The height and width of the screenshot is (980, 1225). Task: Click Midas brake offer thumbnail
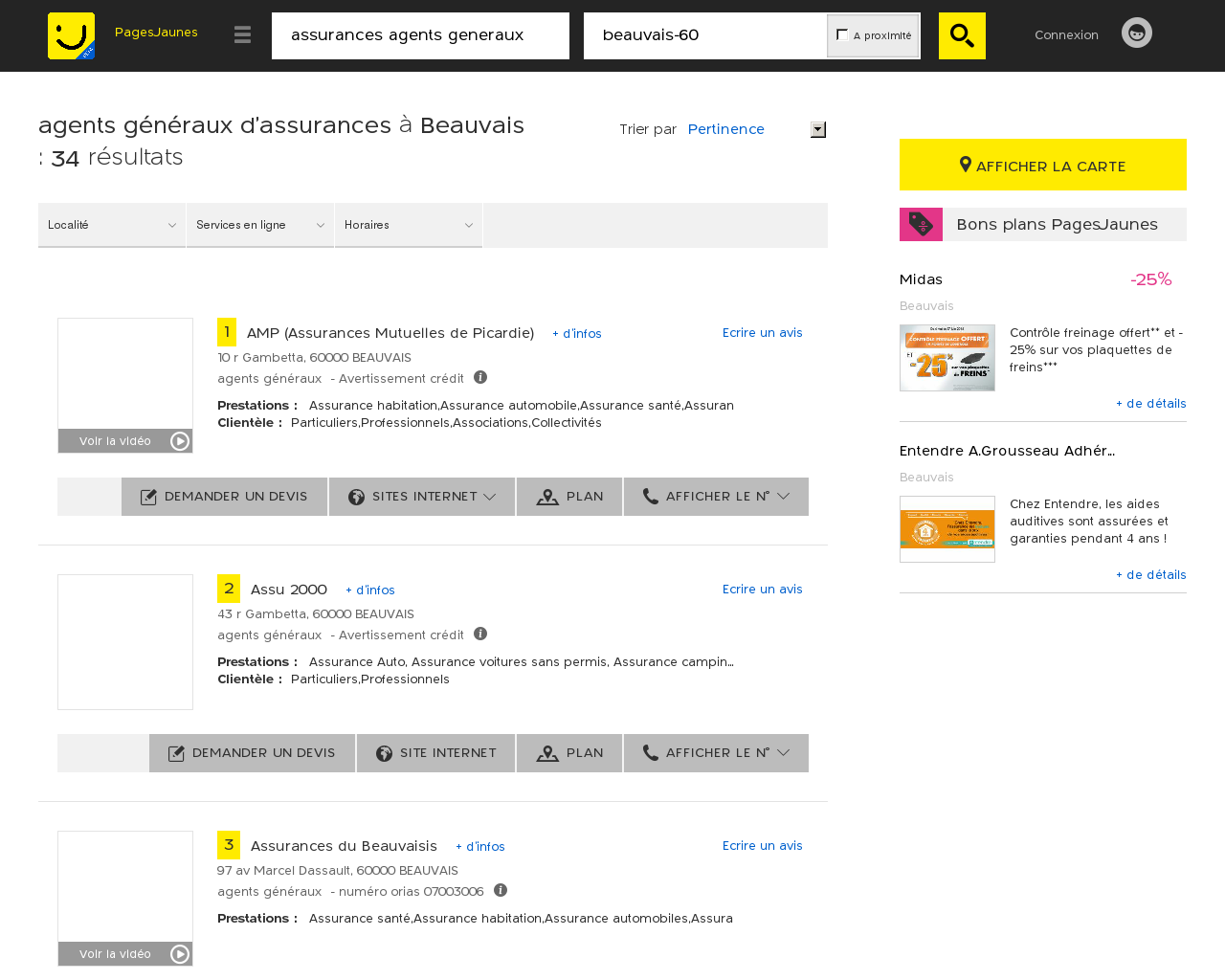[947, 358]
